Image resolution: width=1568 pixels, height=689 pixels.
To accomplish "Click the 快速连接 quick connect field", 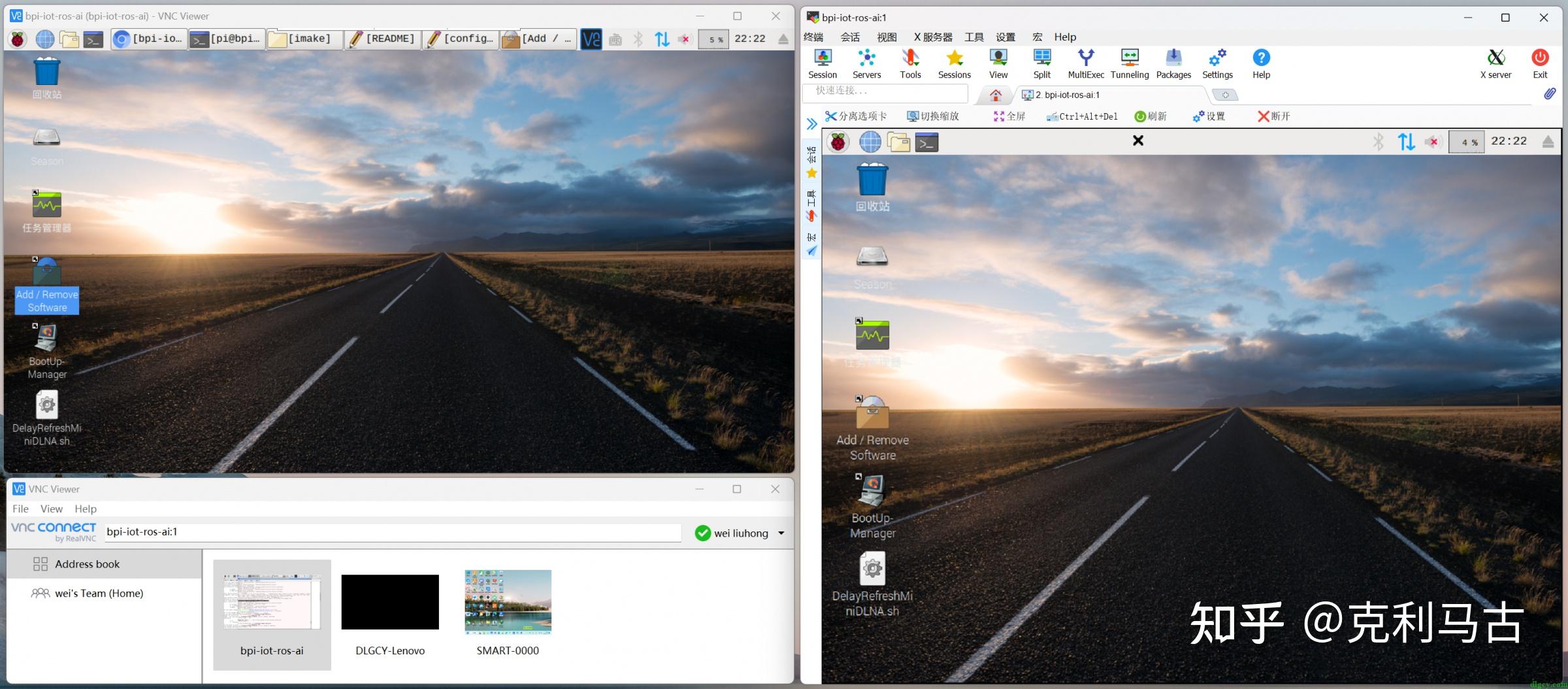I will [885, 92].
